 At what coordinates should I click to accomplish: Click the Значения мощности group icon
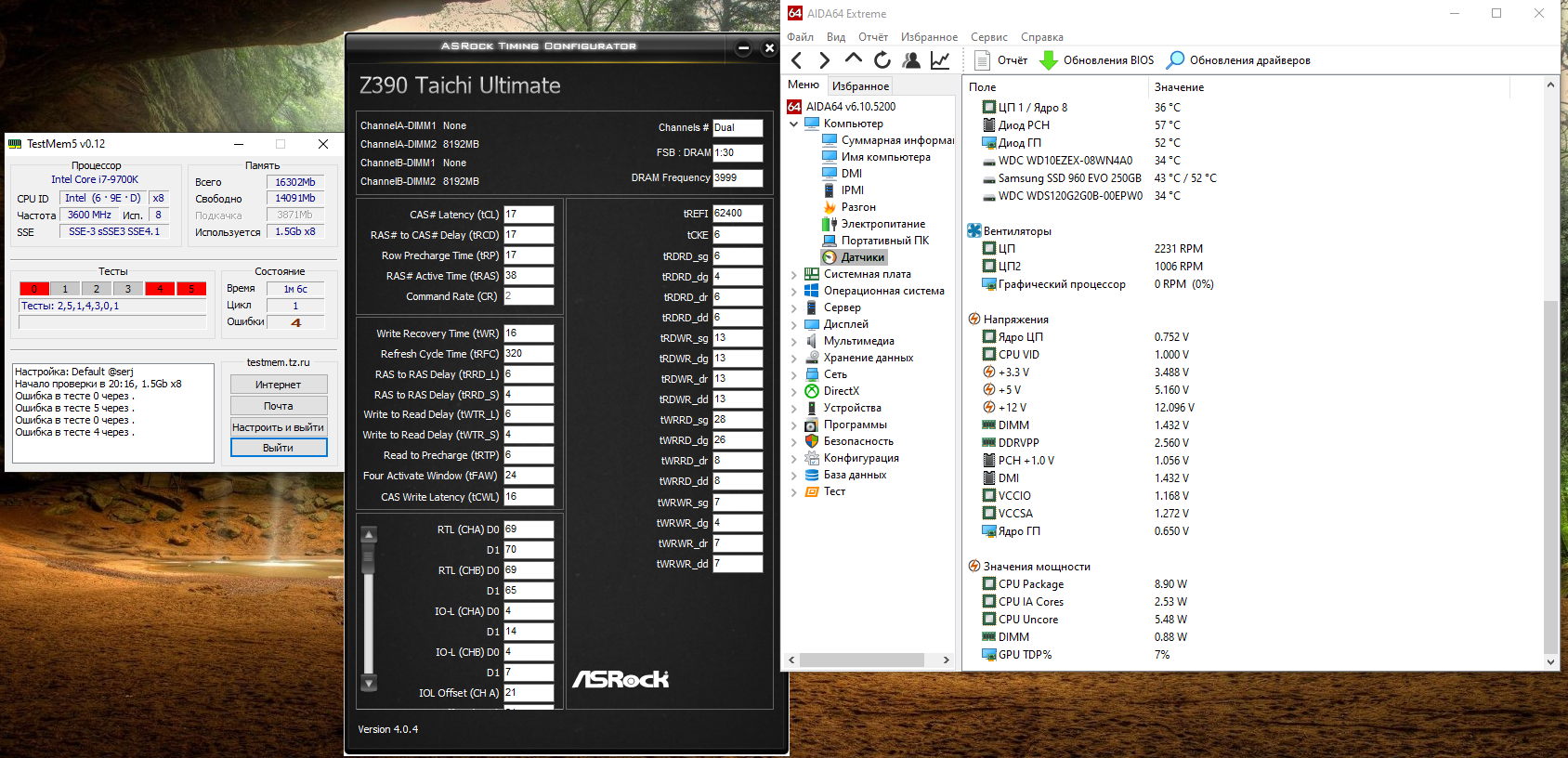974,567
